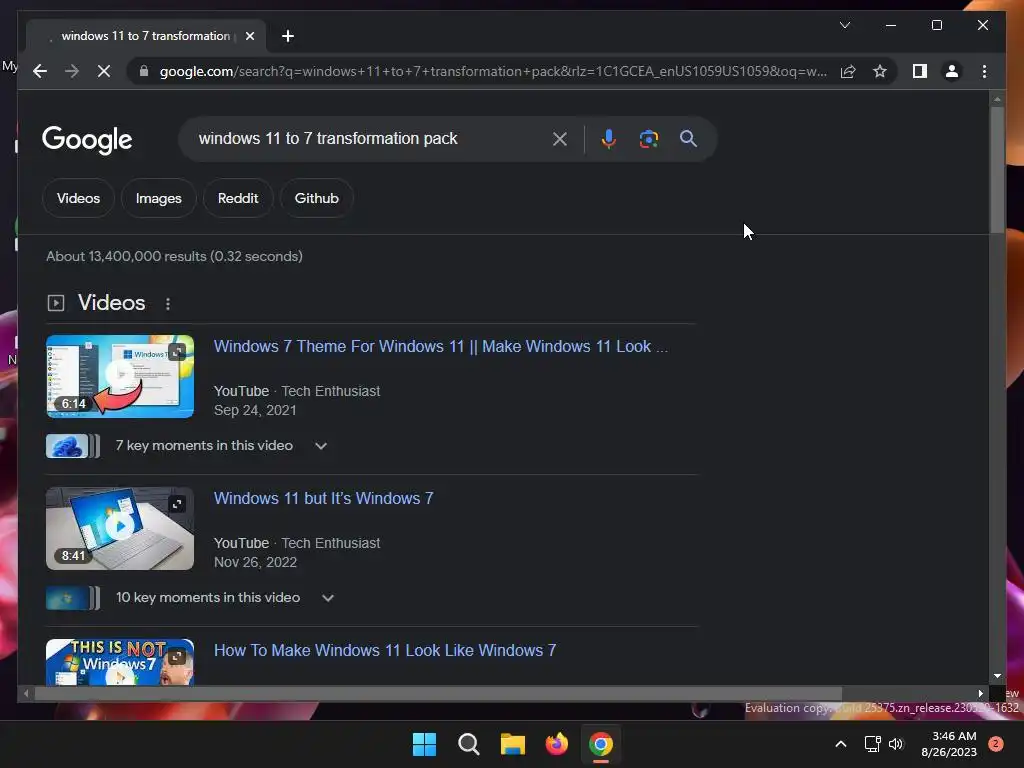Open Chrome's side panel
The height and width of the screenshot is (768, 1024).
[x=920, y=71]
